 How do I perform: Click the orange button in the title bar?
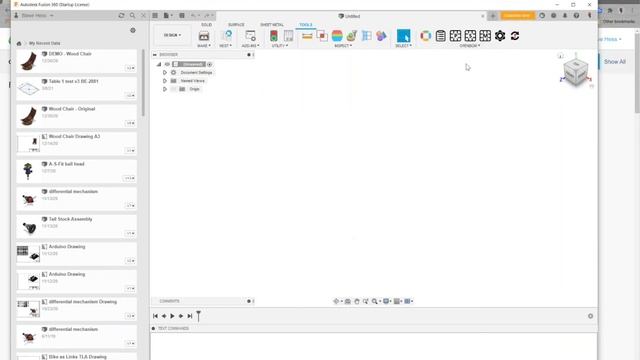[x=517, y=16]
